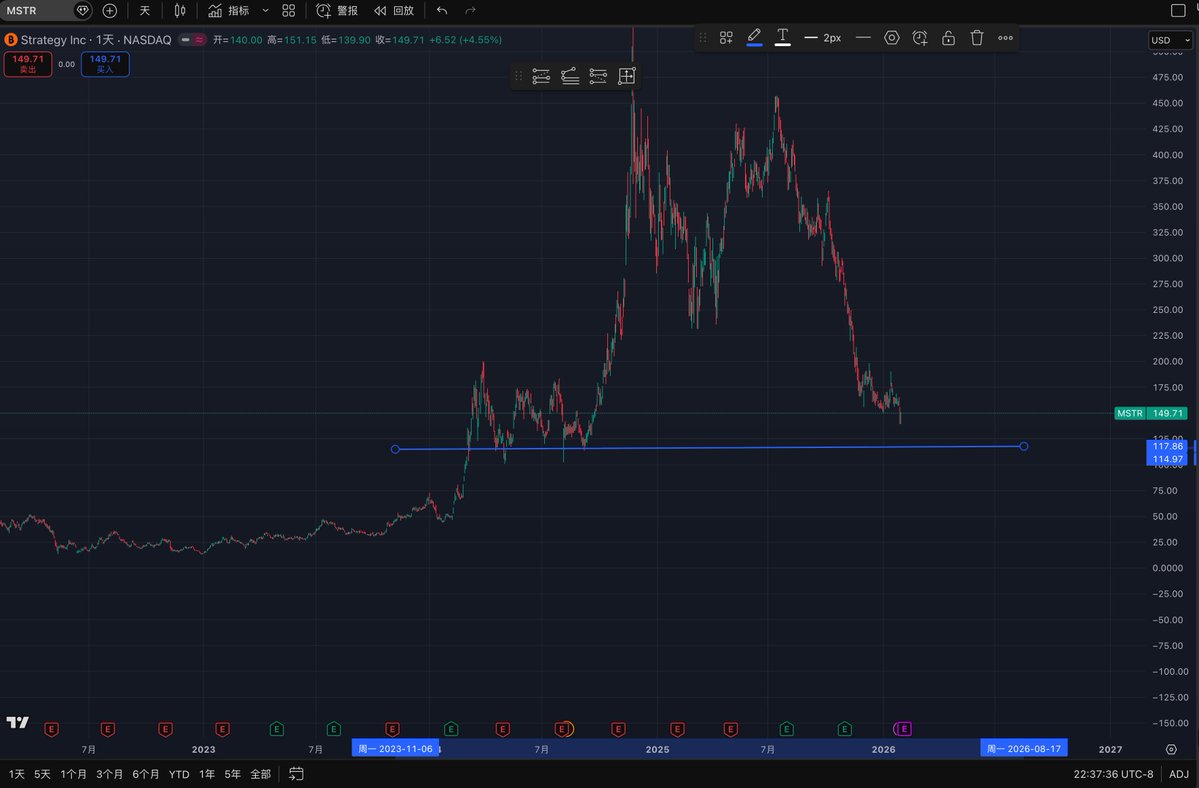Click the undo arrow in the toolbar
The width and height of the screenshot is (1199, 788).
click(x=442, y=10)
